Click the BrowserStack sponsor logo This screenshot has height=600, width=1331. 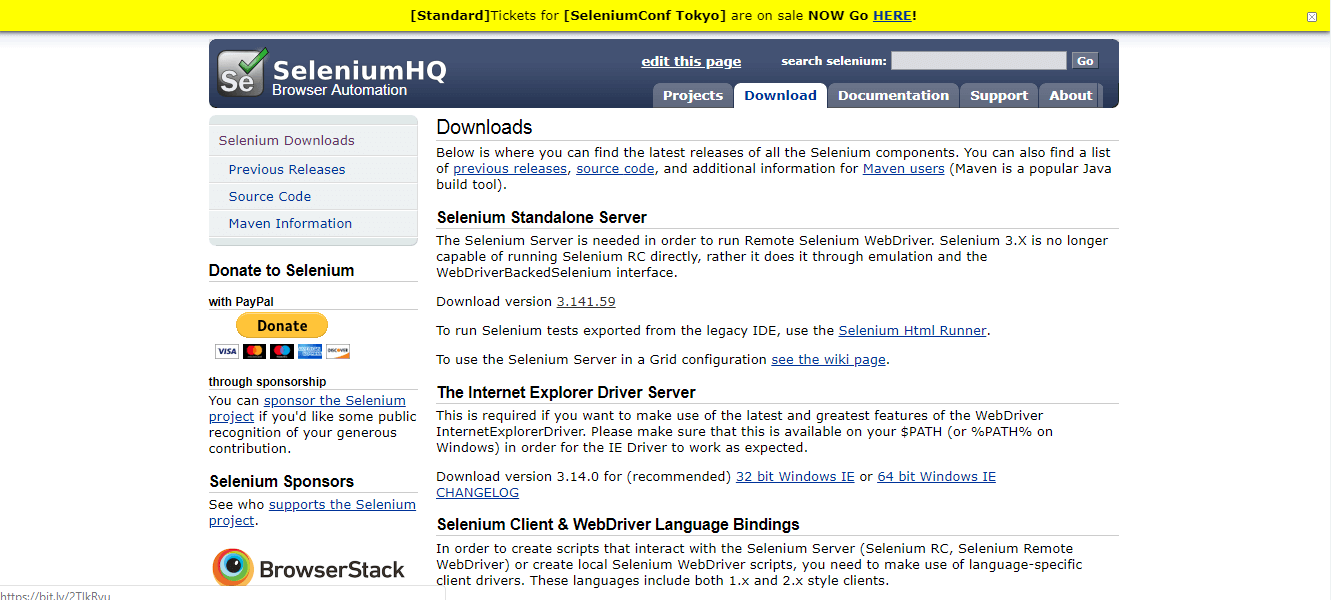(x=309, y=568)
